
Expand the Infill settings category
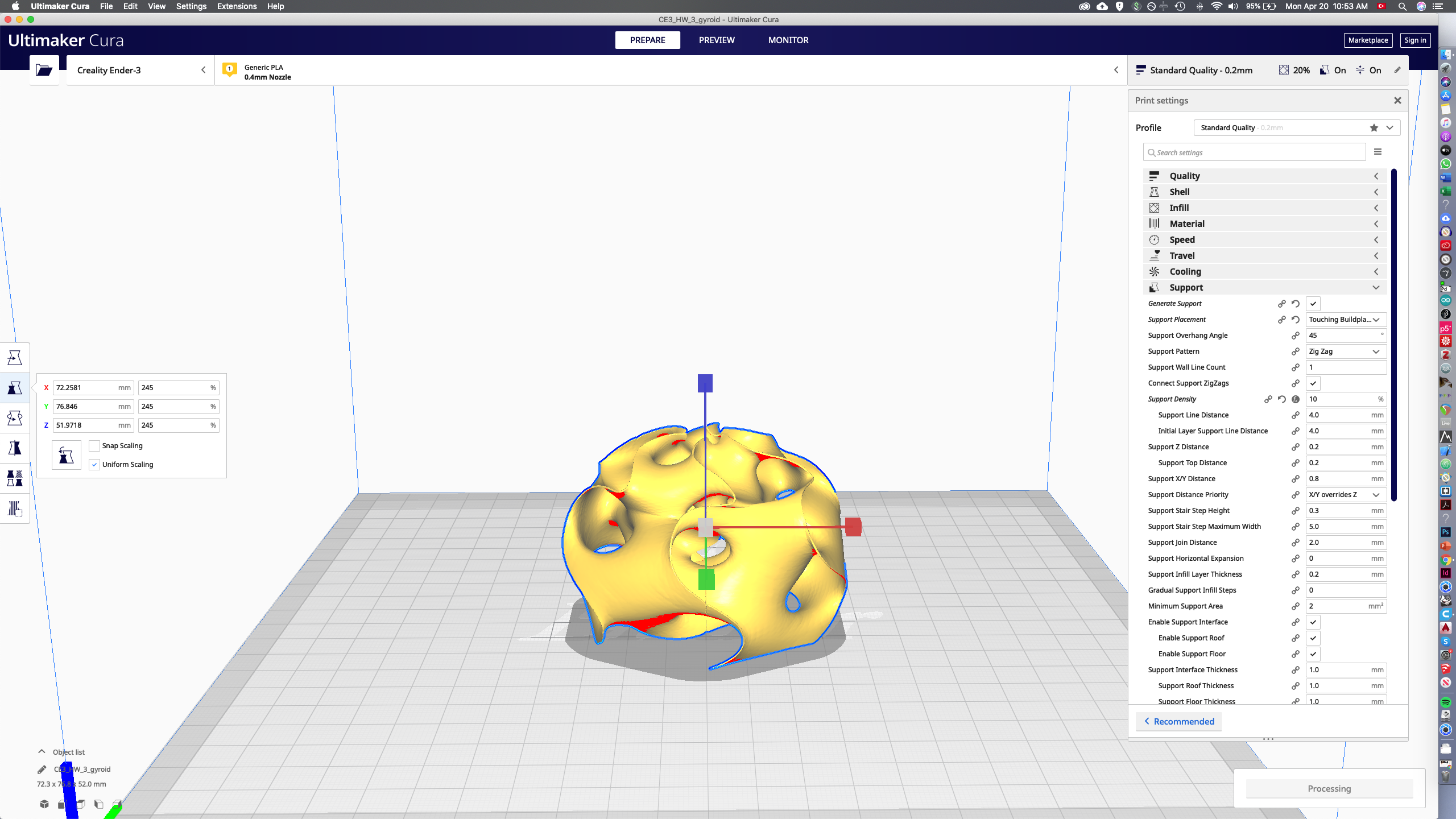[x=1264, y=208]
